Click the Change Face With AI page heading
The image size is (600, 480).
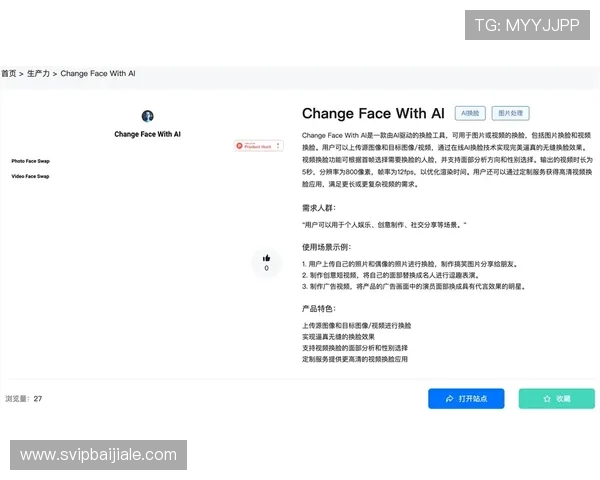tap(373, 113)
